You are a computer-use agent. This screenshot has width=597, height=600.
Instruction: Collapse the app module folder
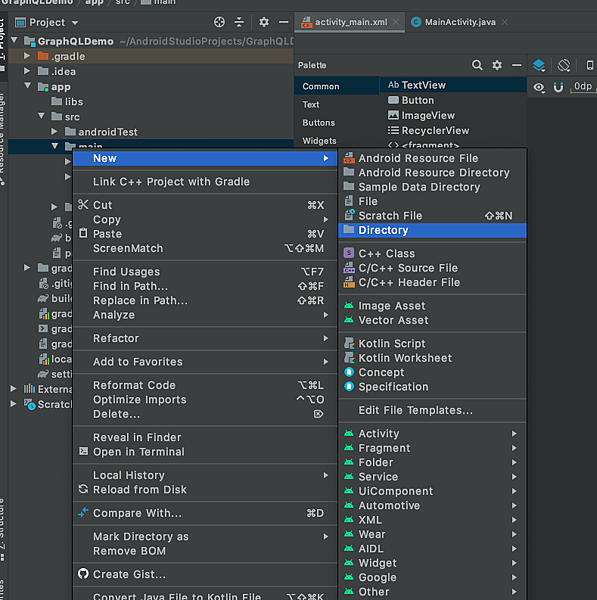coord(28,86)
